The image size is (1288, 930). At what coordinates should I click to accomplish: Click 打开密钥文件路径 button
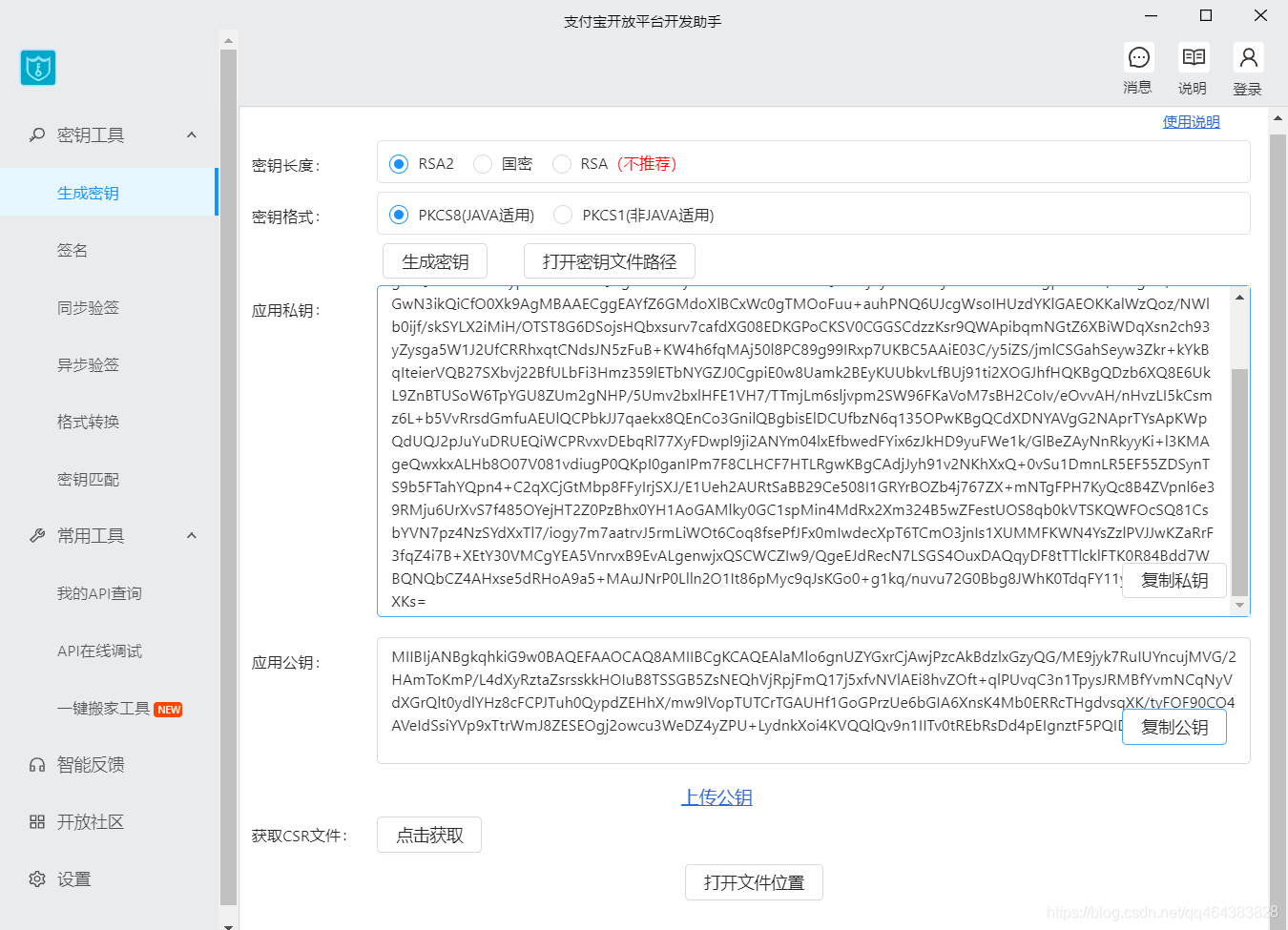point(610,261)
